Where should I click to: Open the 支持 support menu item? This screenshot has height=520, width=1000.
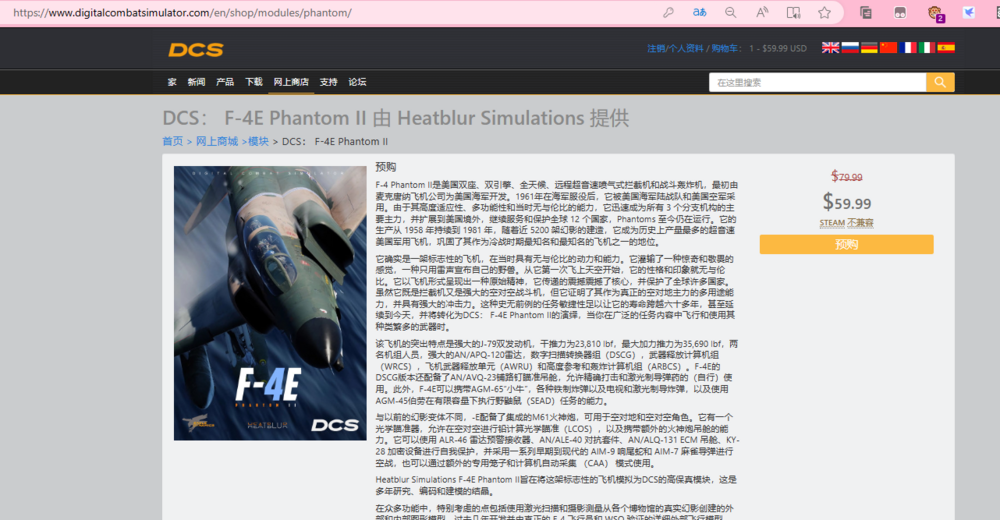click(328, 82)
